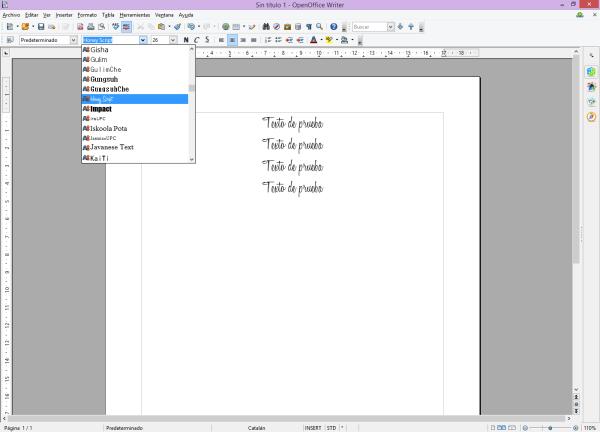
Task: Click the Italic (C) formatting button
Action: [196, 40]
